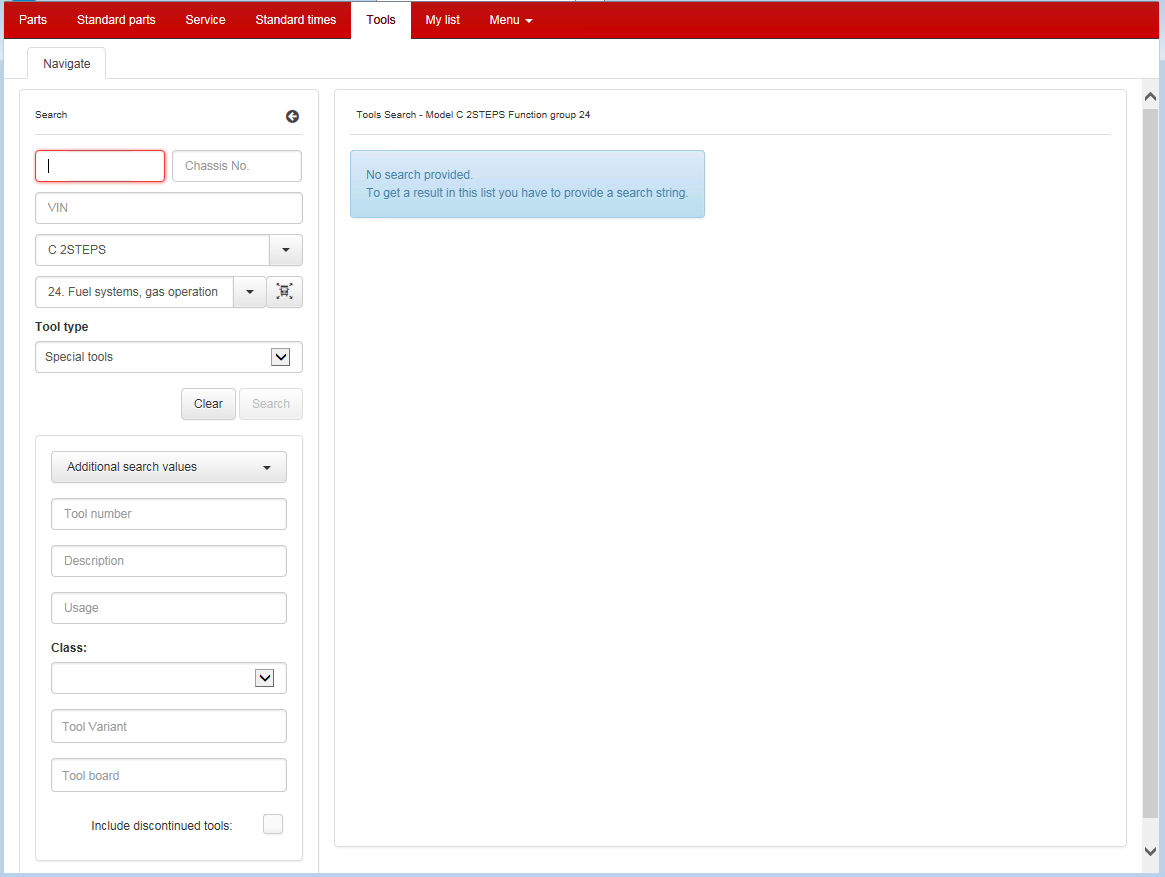Click the function group selector icon

(x=285, y=292)
